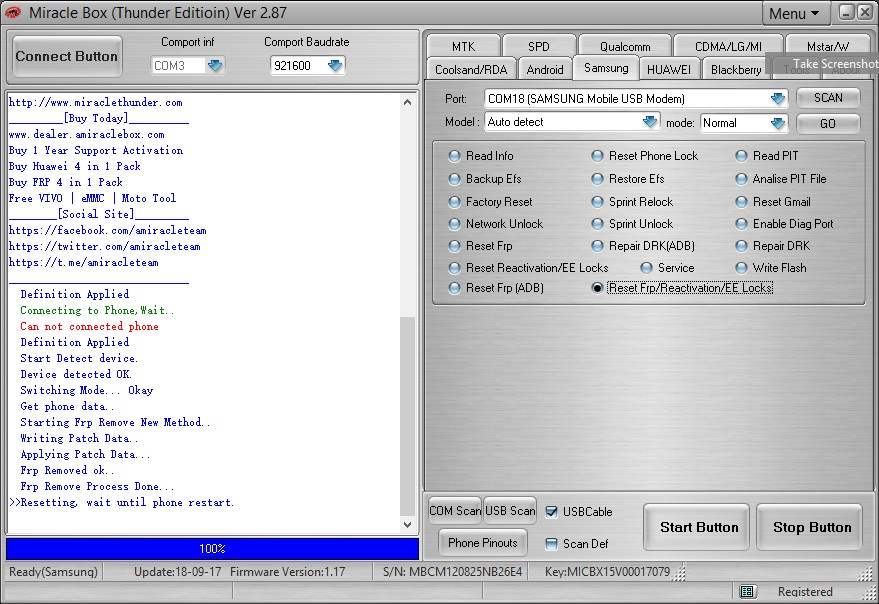Click 'Frp Remove Process Done...' log line
The height and width of the screenshot is (604, 879).
97,486
